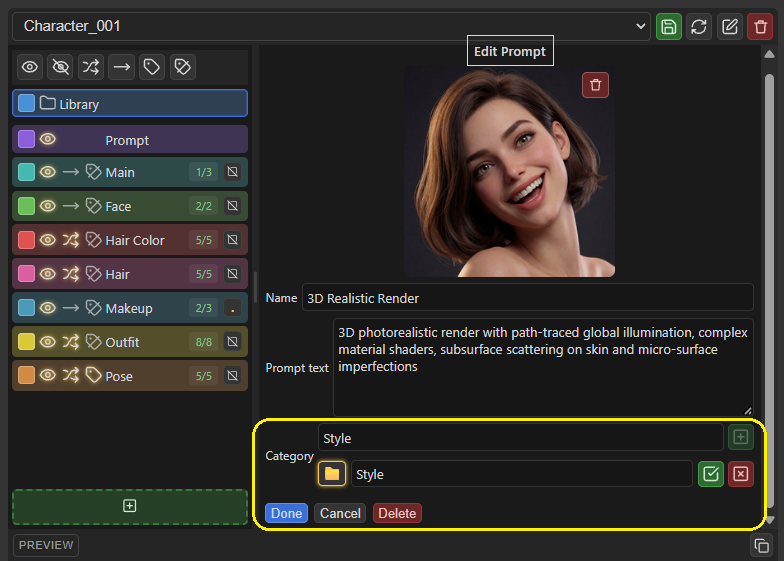Image resolution: width=784 pixels, height=561 pixels.
Task: Click the crossed-image icon on Hair Color row
Action: [x=232, y=240]
